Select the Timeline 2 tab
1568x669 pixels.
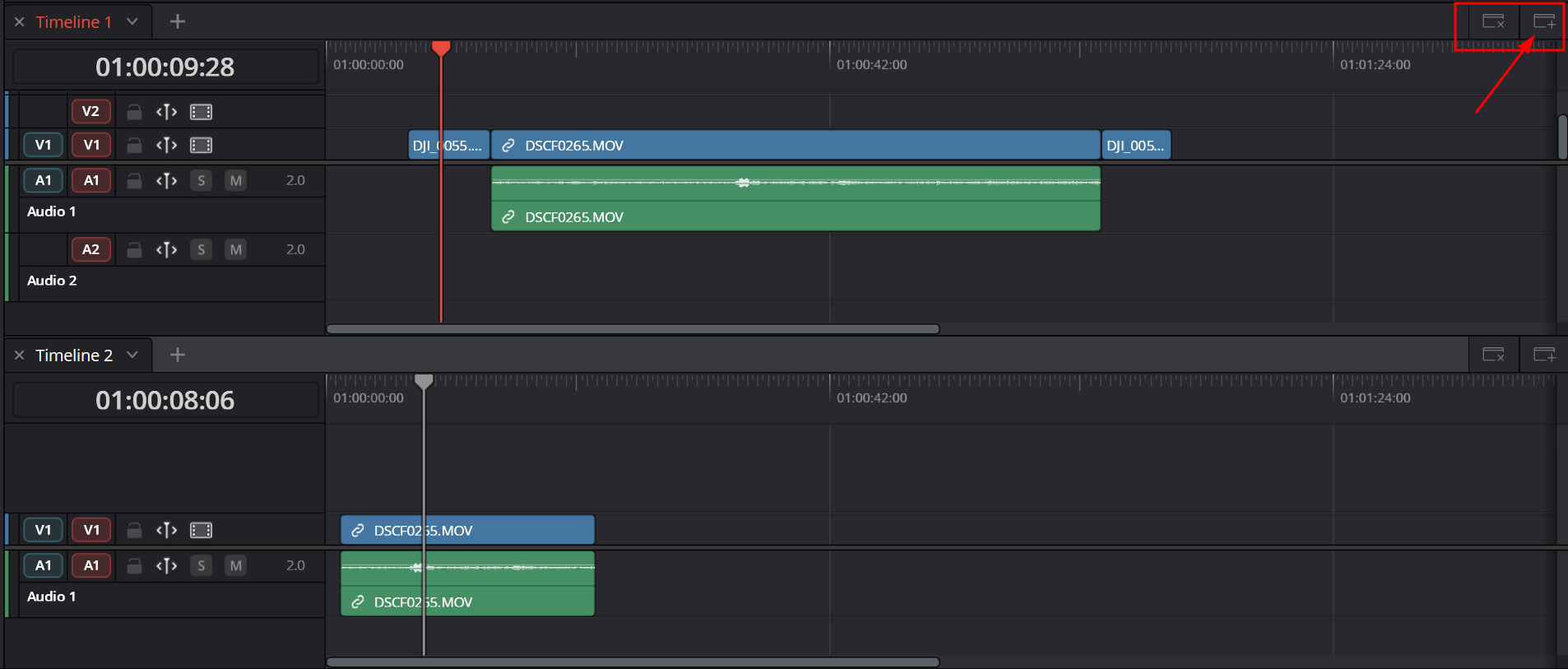coord(74,355)
